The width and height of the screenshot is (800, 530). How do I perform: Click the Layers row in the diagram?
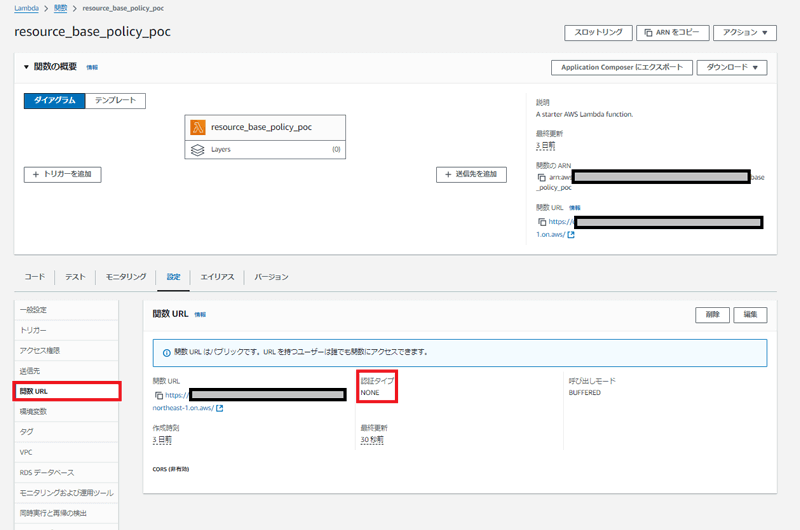(265, 150)
